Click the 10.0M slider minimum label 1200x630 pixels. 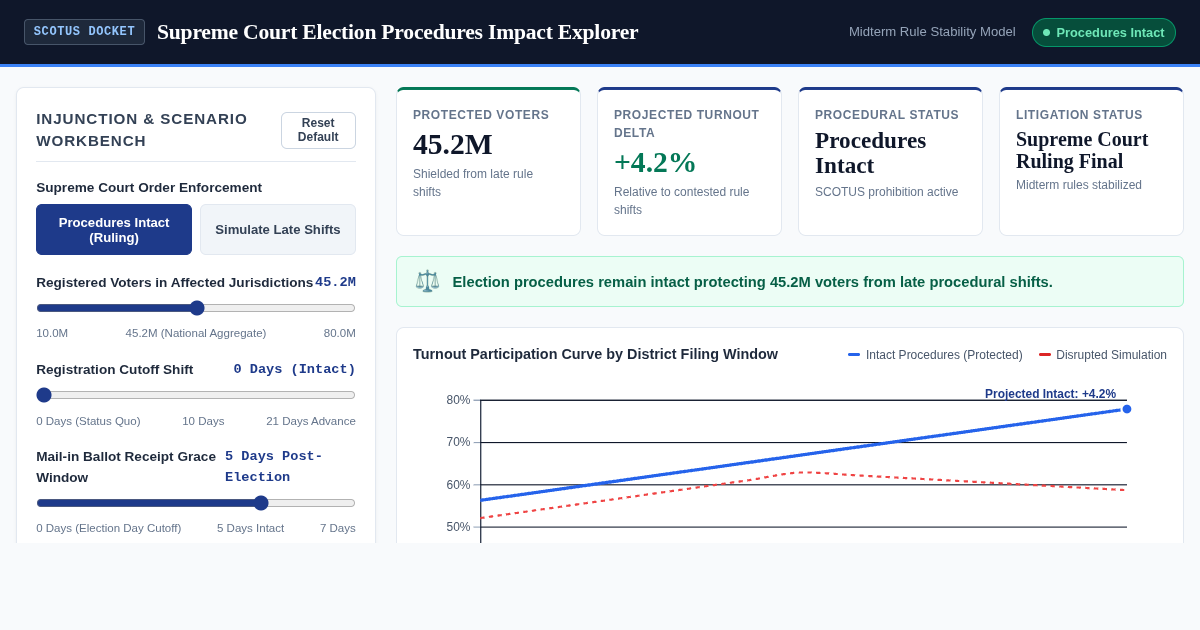click(52, 333)
